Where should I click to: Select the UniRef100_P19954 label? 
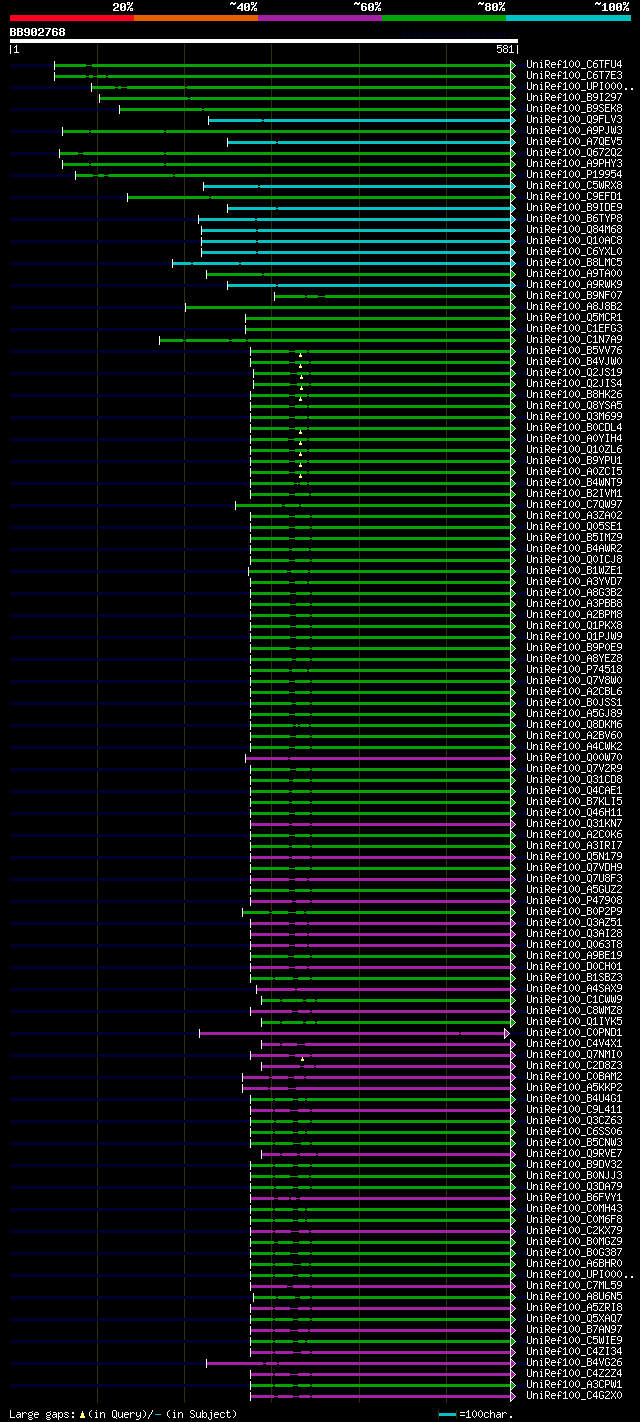point(575,175)
